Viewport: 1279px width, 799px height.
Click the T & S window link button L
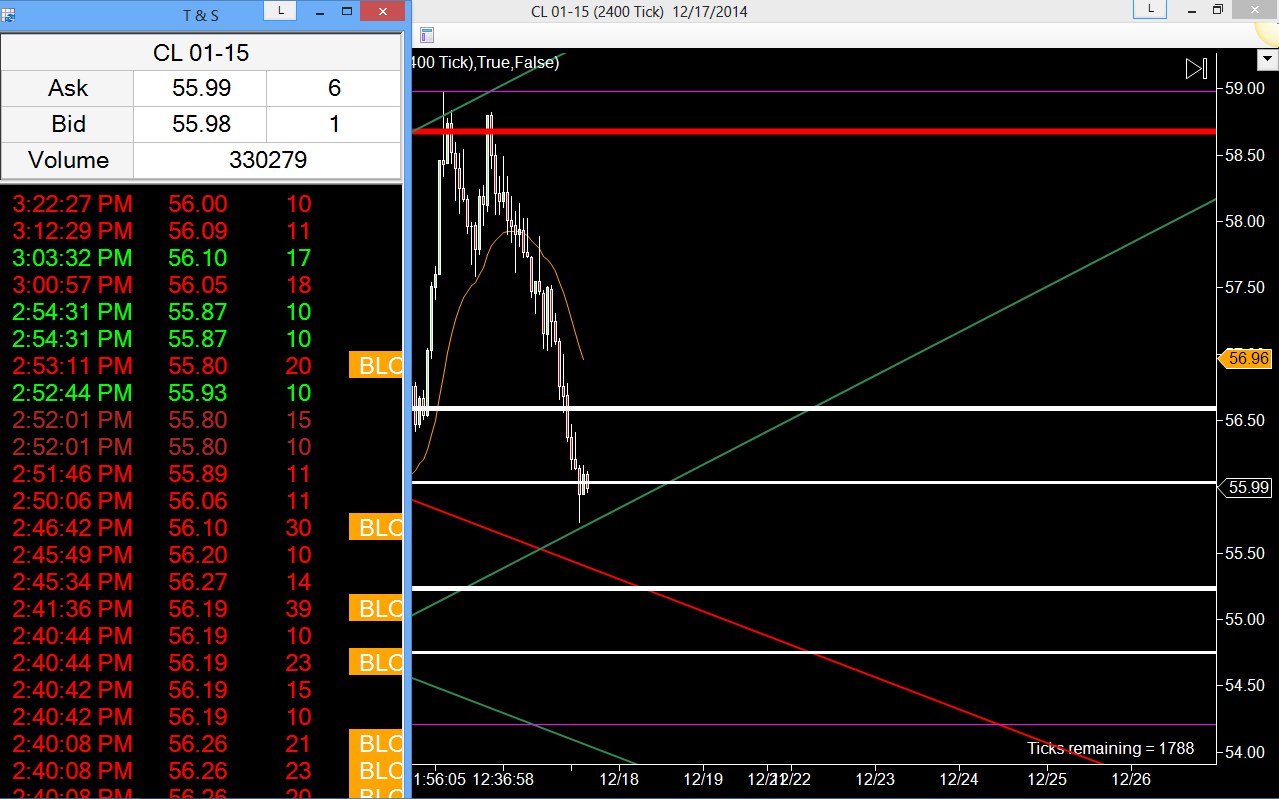281,10
